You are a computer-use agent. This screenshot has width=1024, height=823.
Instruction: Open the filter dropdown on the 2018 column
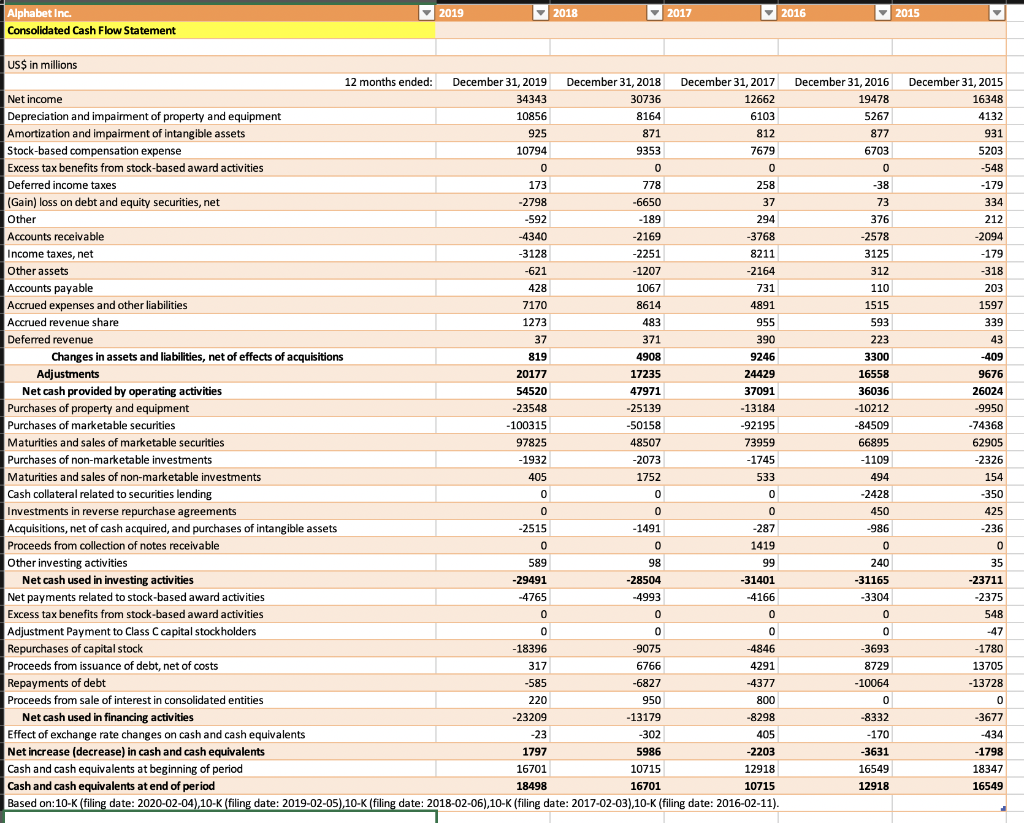657,12
